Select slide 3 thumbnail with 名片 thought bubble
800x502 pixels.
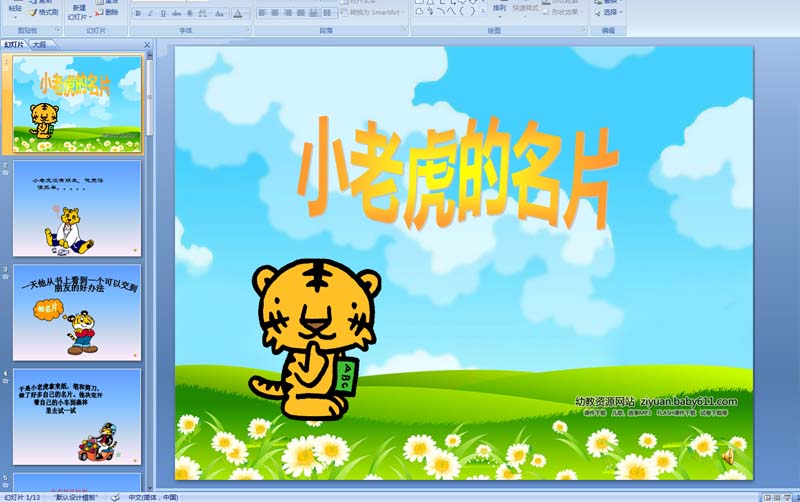pyautogui.click(x=77, y=313)
